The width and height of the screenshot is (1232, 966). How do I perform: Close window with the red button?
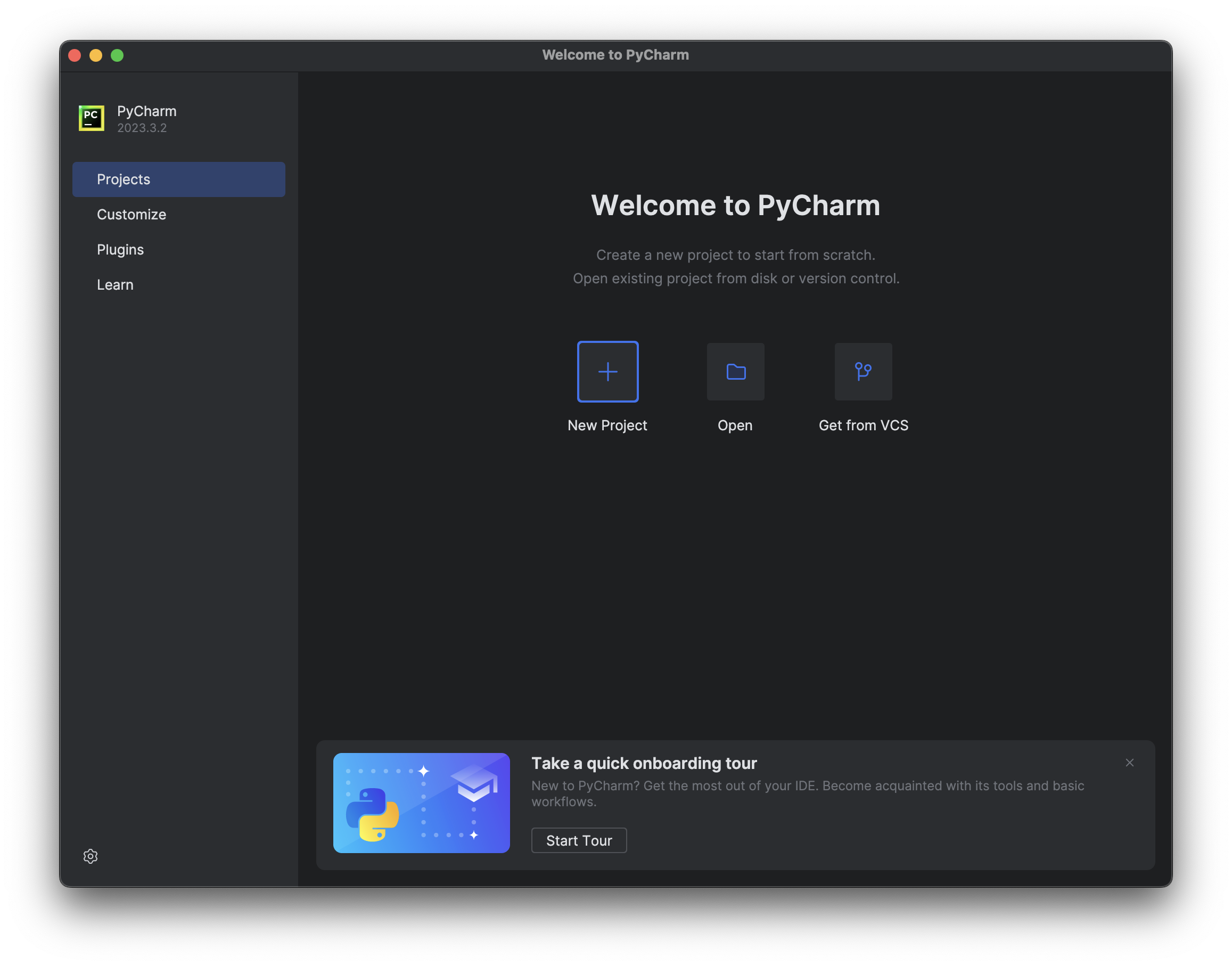tap(75, 55)
